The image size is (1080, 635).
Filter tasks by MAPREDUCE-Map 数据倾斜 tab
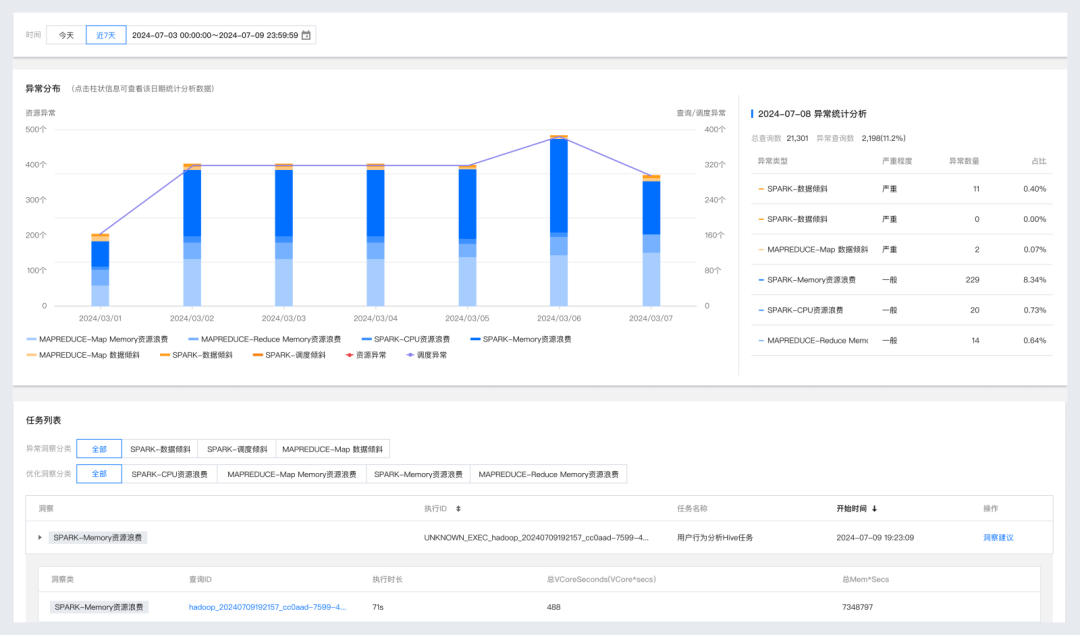(x=333, y=449)
